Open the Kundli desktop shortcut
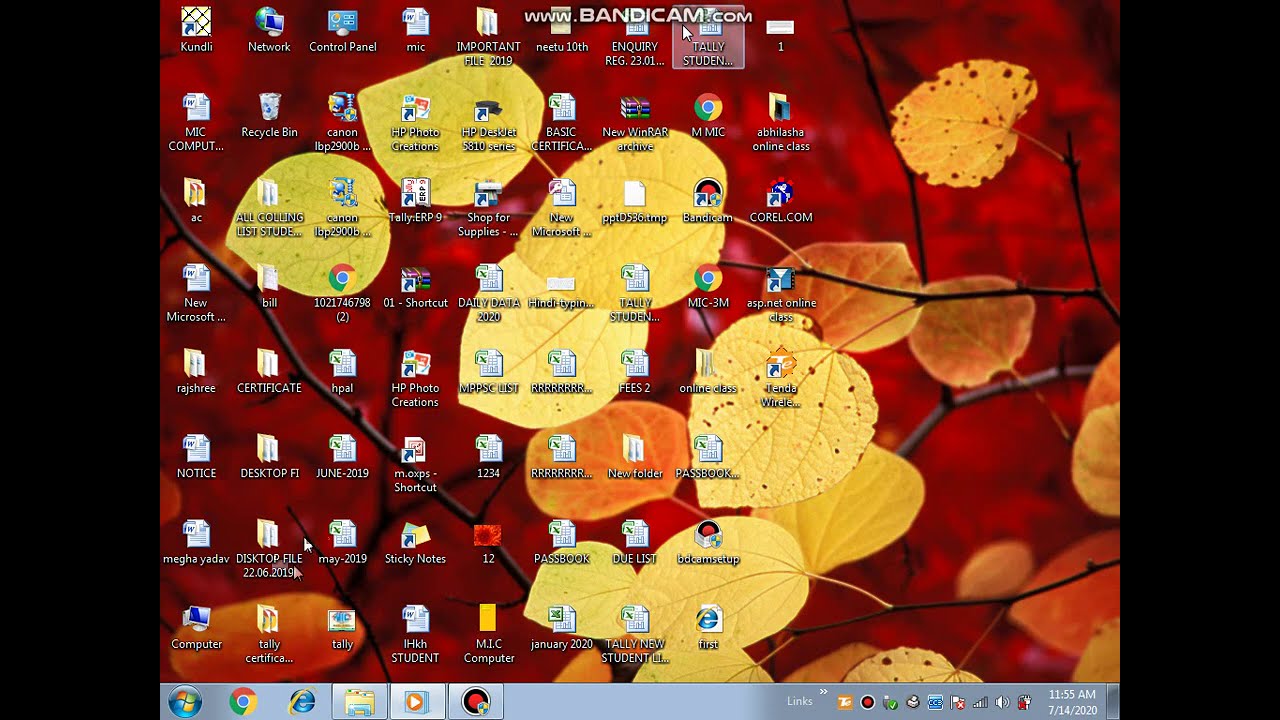The height and width of the screenshot is (720, 1280). pyautogui.click(x=196, y=30)
